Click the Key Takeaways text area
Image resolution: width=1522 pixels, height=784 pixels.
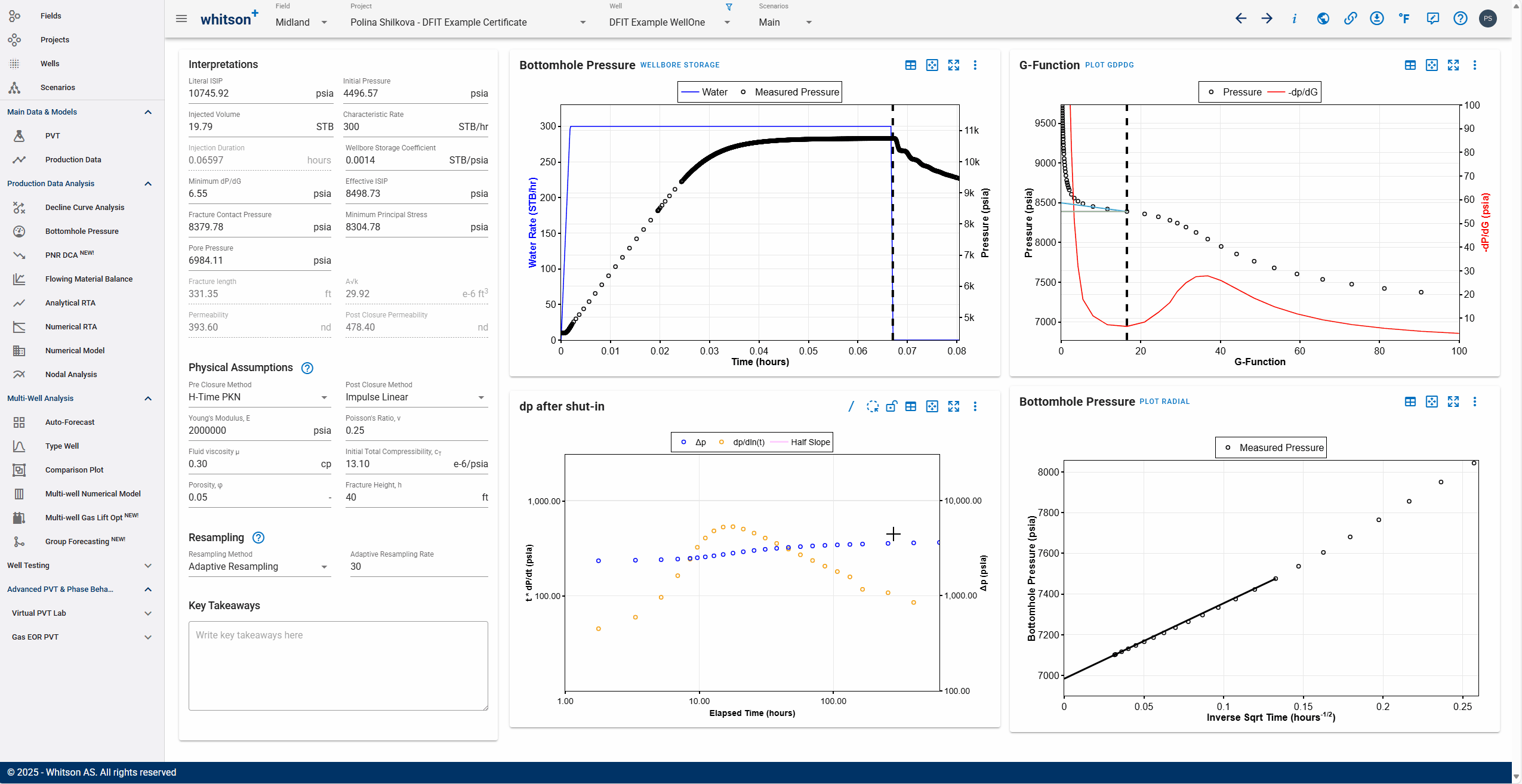338,666
